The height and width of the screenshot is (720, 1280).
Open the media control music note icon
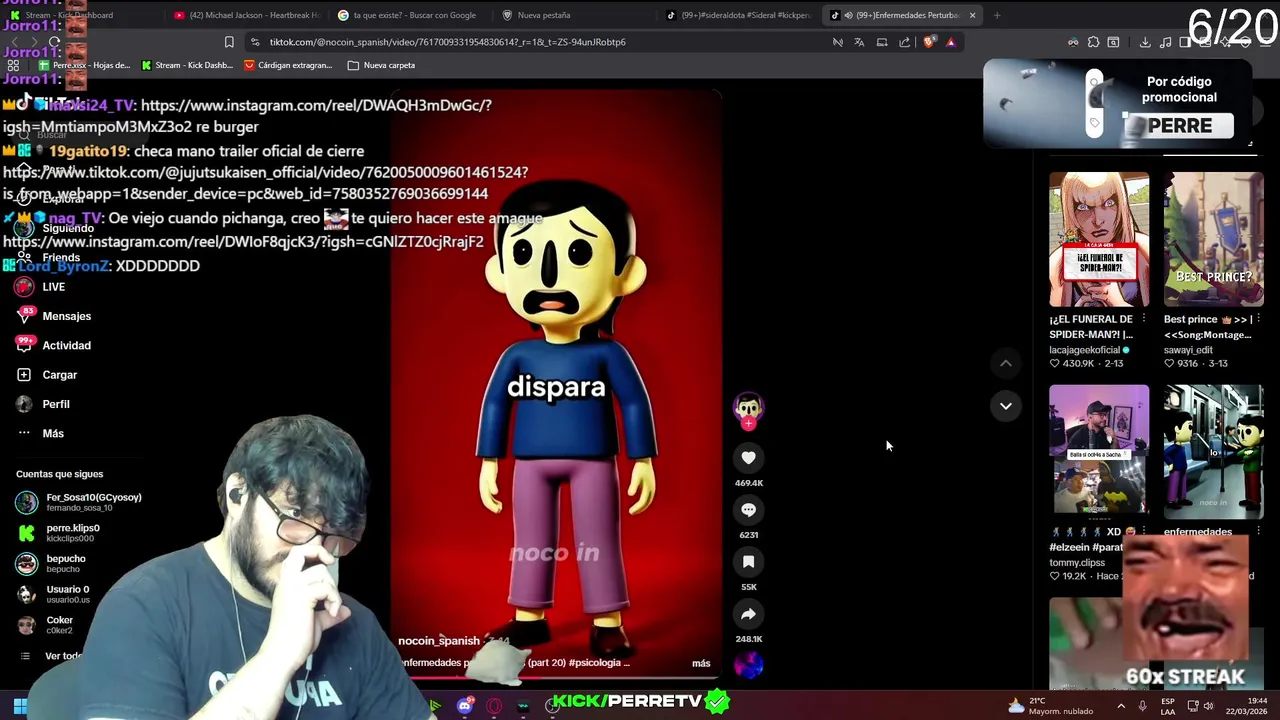click(x=1166, y=42)
